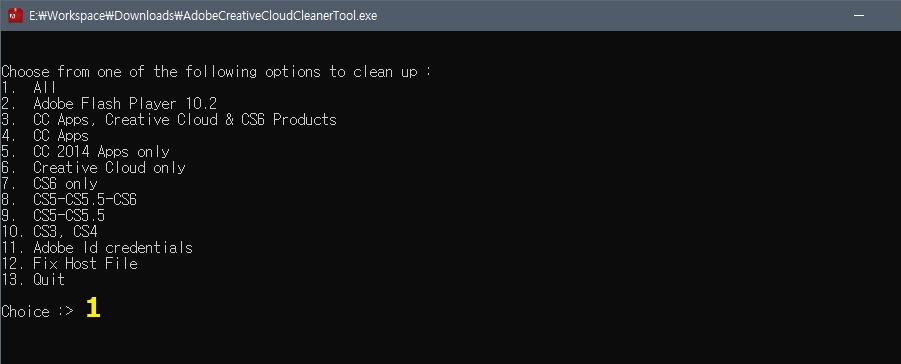Click empty console area below the prompt
The height and width of the screenshot is (364, 901).
[x=450, y=342]
